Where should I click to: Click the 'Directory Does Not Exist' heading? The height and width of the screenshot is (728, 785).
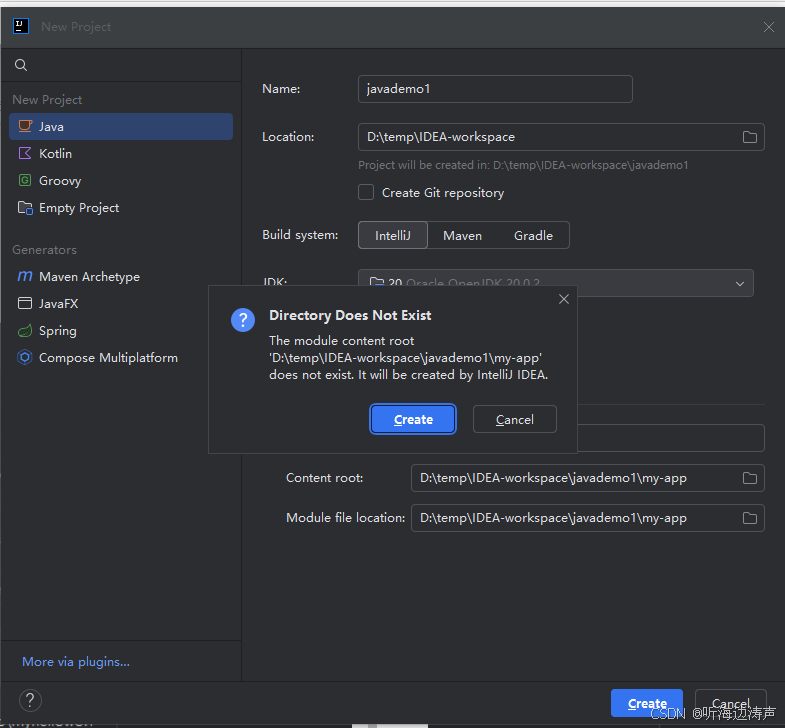350,315
